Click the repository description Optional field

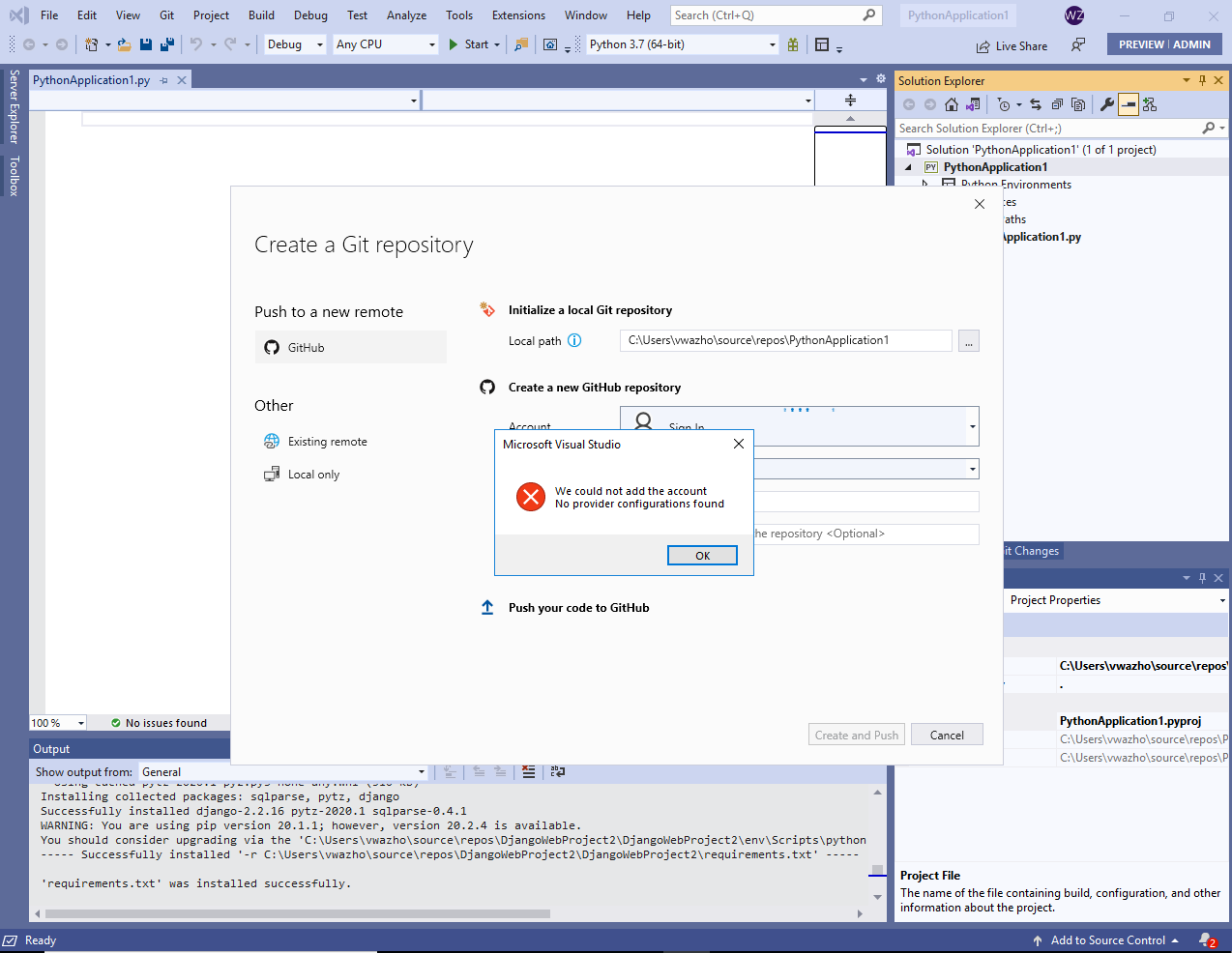click(x=865, y=534)
